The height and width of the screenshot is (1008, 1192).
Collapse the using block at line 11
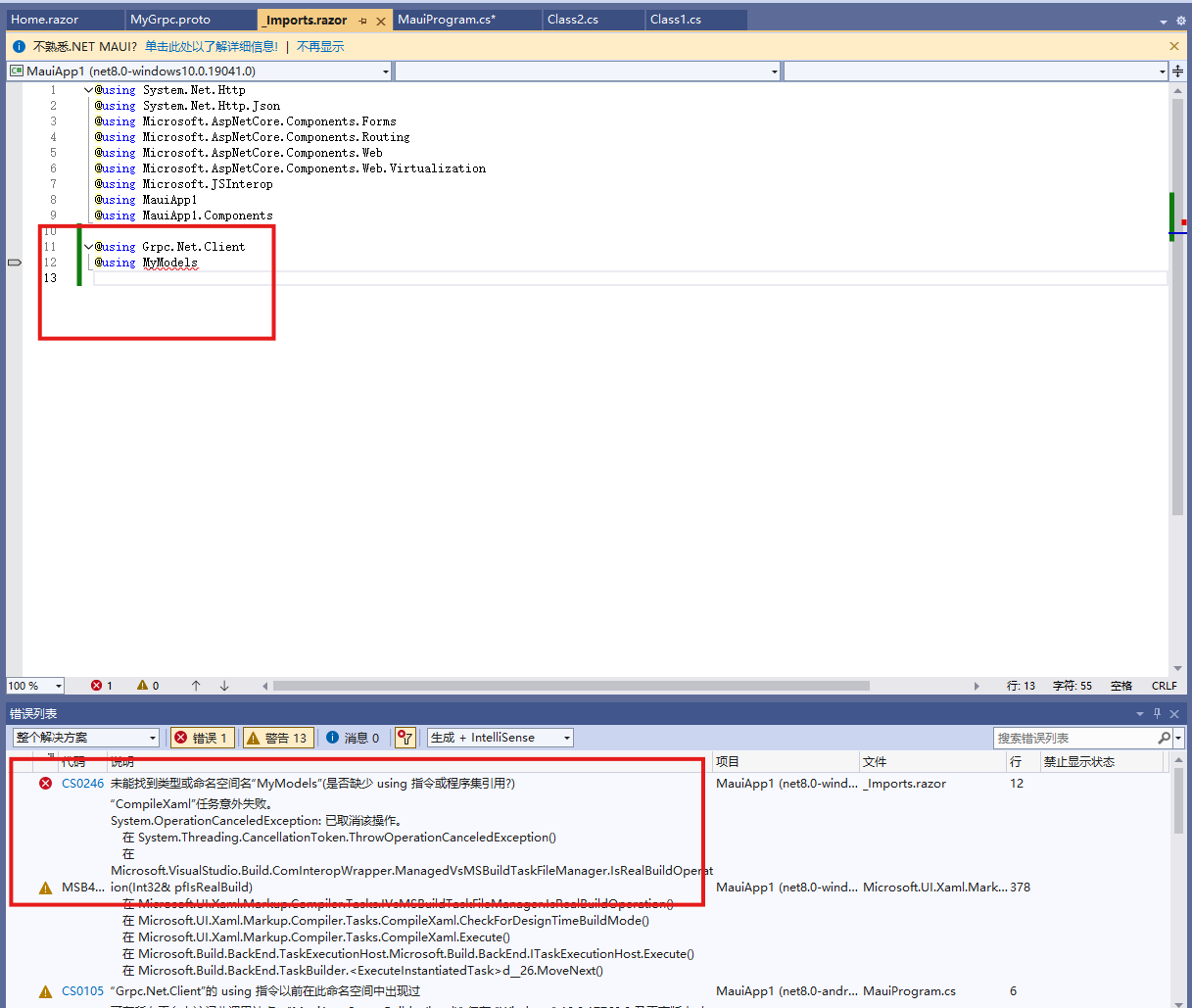click(88, 247)
